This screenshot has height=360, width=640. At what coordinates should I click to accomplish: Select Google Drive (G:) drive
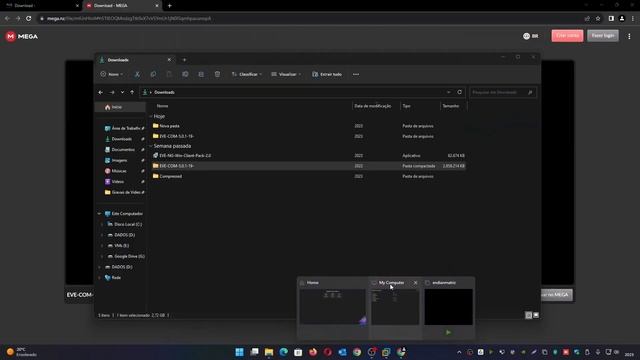pos(126,256)
